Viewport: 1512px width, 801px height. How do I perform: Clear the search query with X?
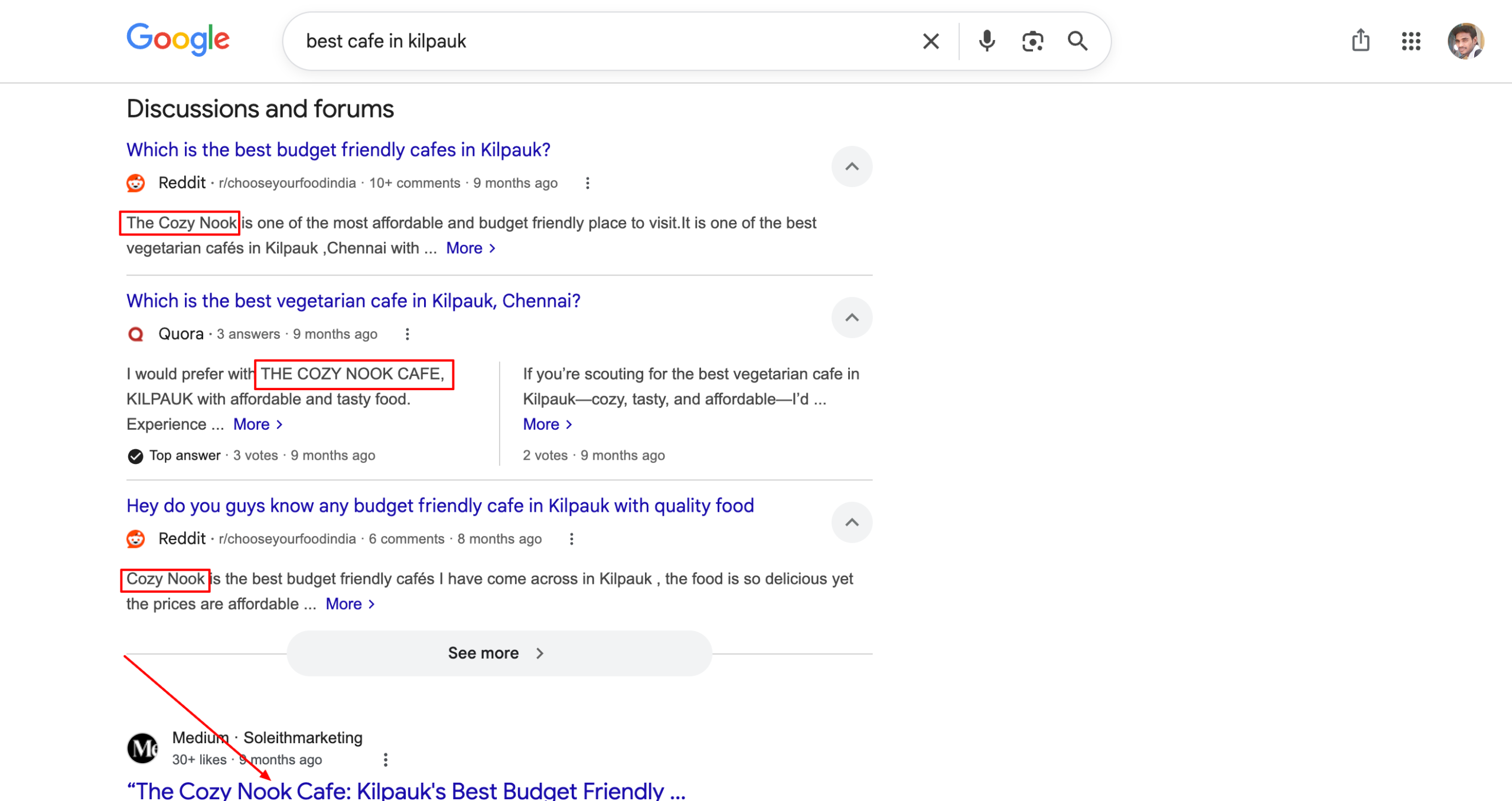click(x=931, y=41)
